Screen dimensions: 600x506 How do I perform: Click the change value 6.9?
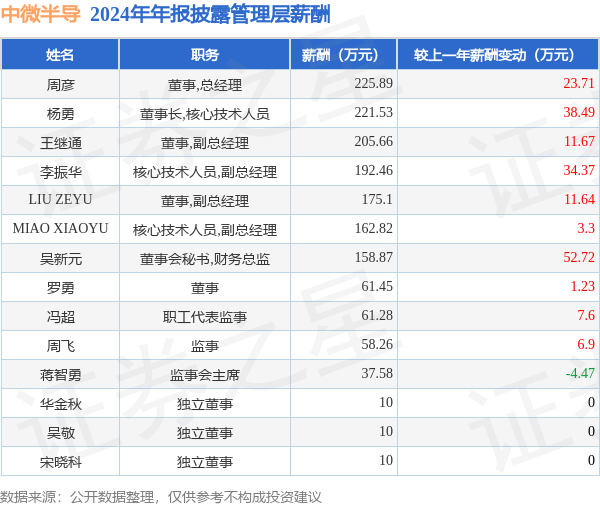[x=586, y=344]
